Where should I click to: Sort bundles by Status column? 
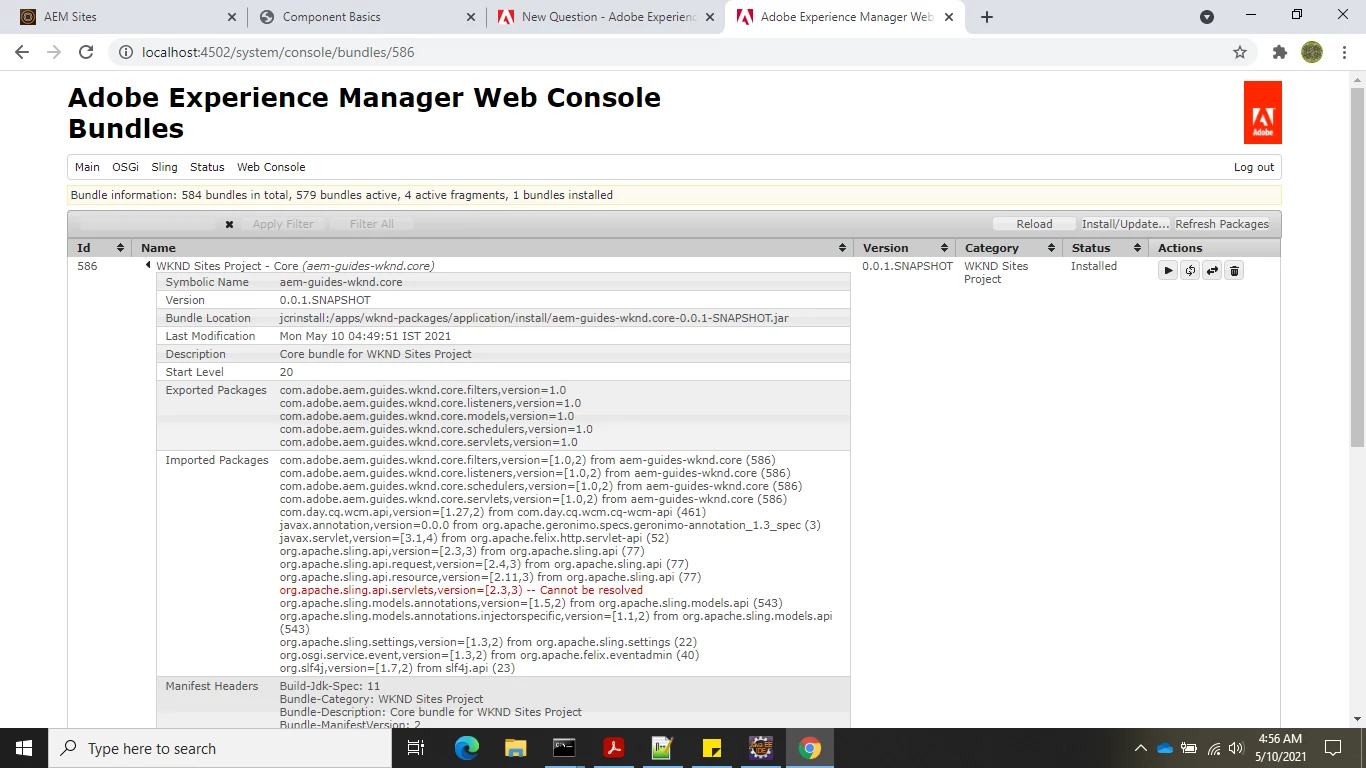point(1106,248)
